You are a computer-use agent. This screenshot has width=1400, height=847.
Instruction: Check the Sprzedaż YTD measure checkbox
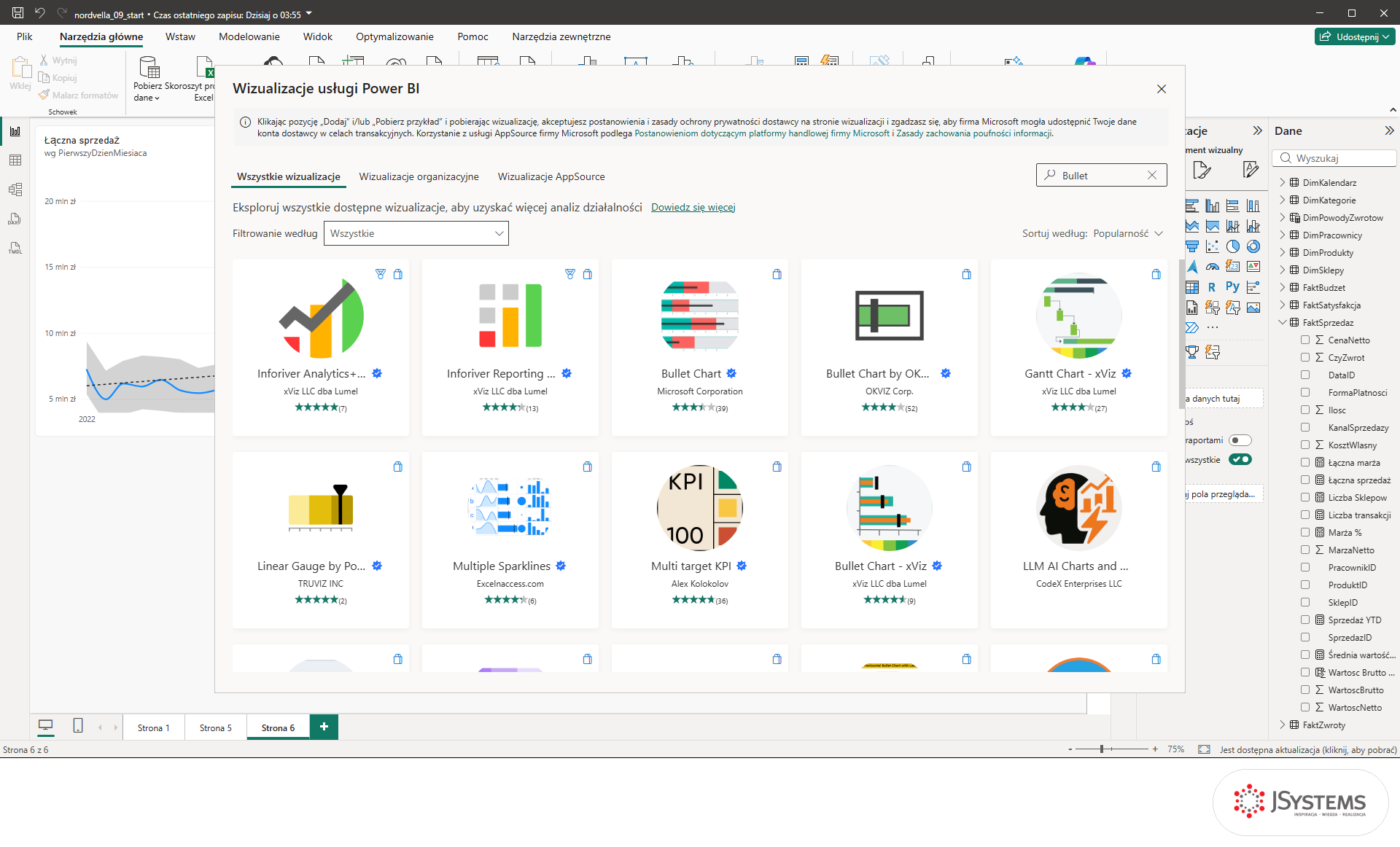pos(1305,620)
